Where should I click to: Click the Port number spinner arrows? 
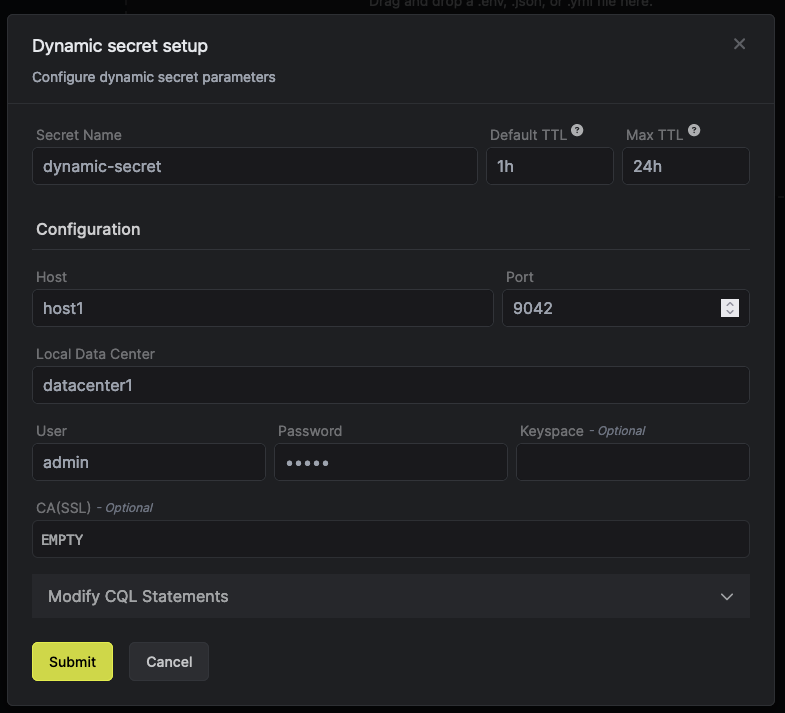pos(729,308)
